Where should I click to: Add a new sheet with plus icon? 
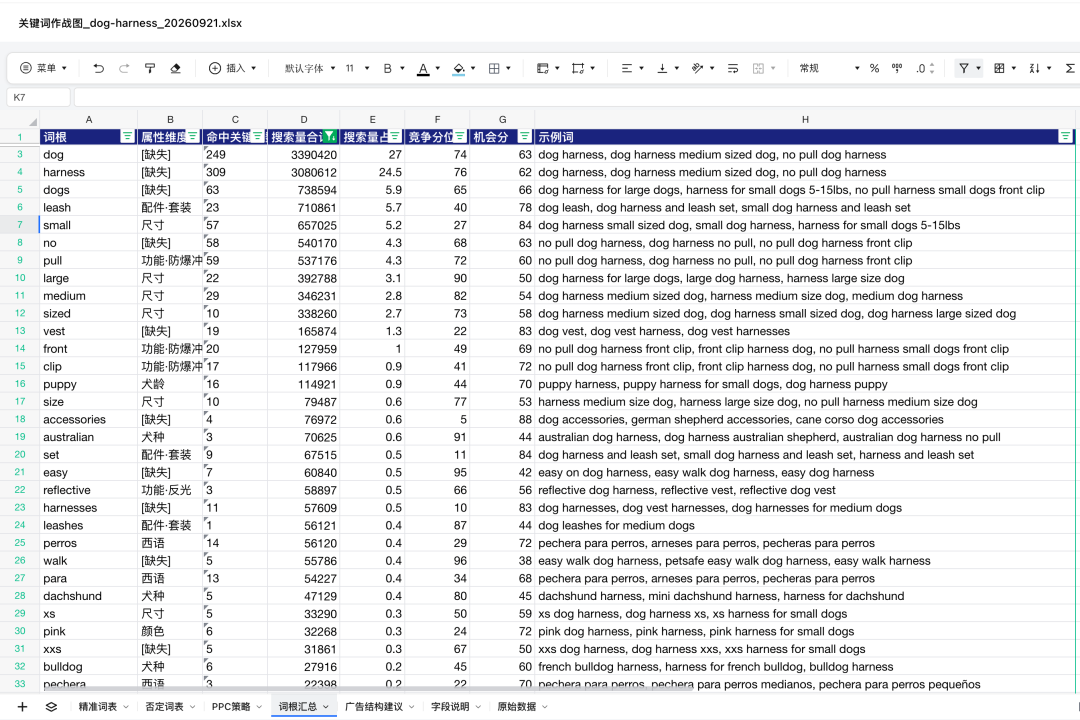[22, 707]
